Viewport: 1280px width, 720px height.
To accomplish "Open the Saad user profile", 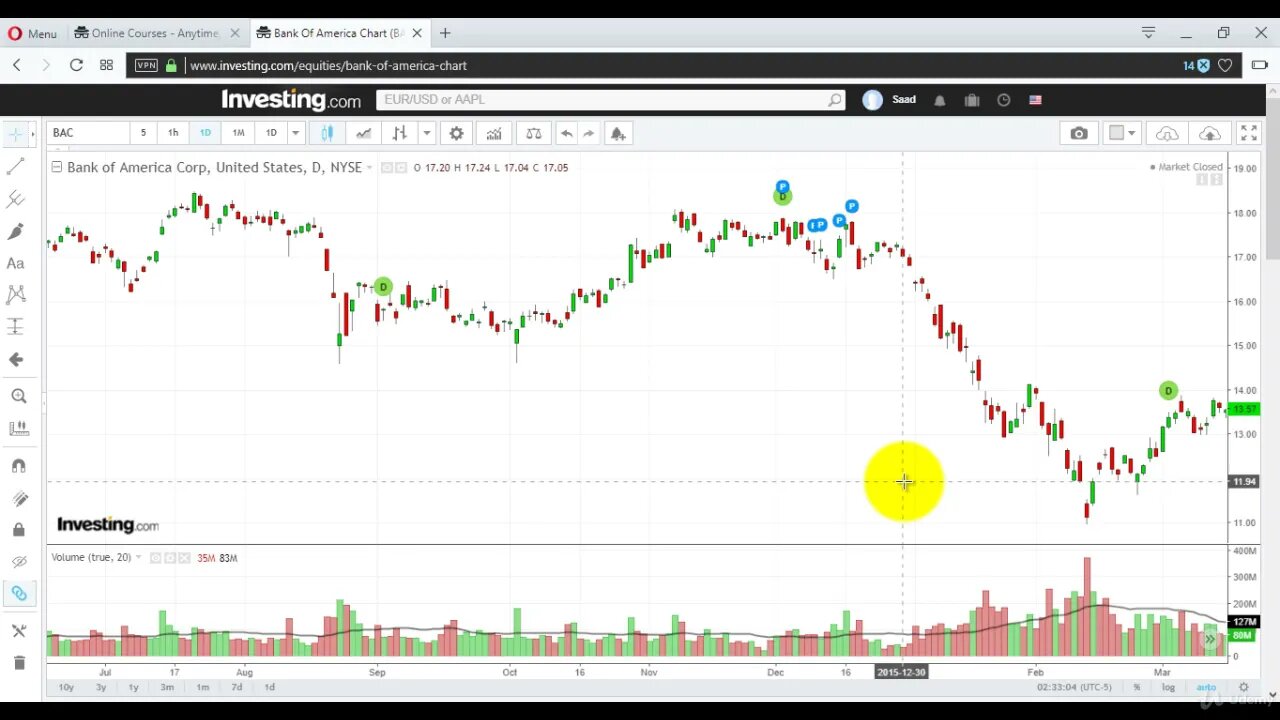I will pyautogui.click(x=890, y=100).
